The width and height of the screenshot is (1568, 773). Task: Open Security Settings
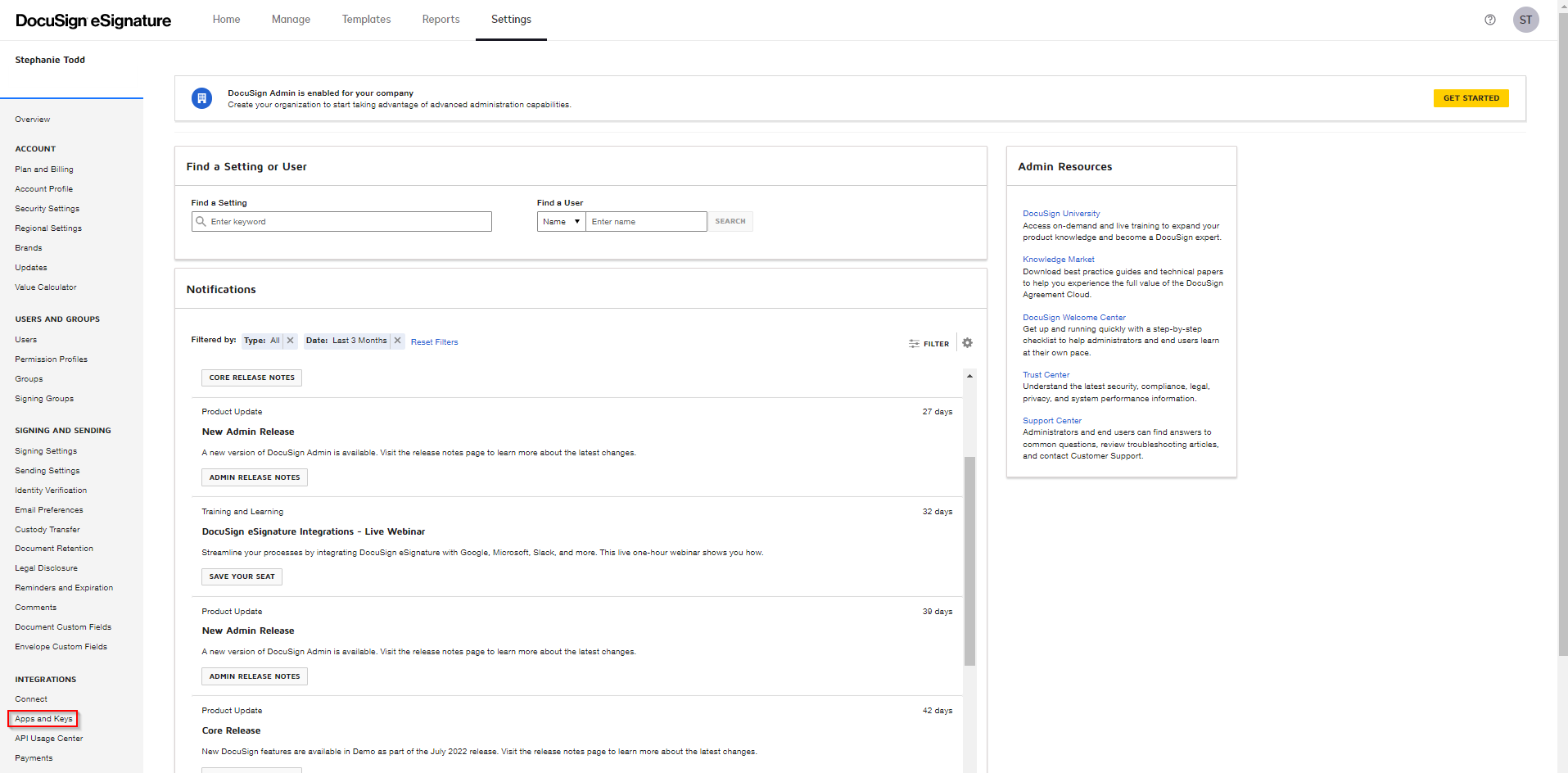click(x=47, y=209)
